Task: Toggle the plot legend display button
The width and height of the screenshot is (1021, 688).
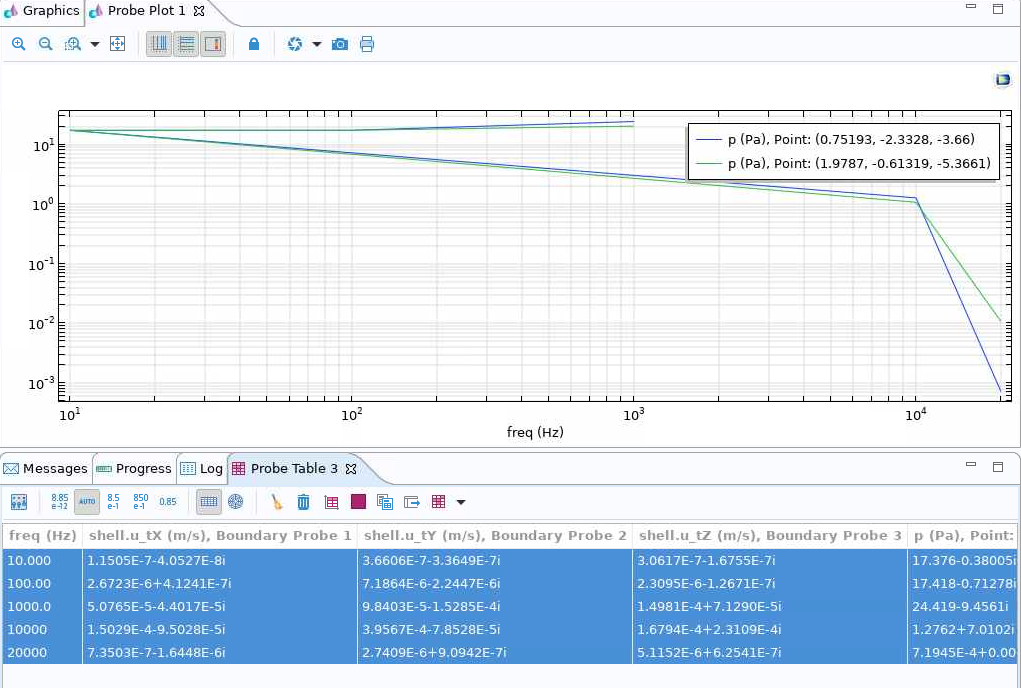Action: 212,44
